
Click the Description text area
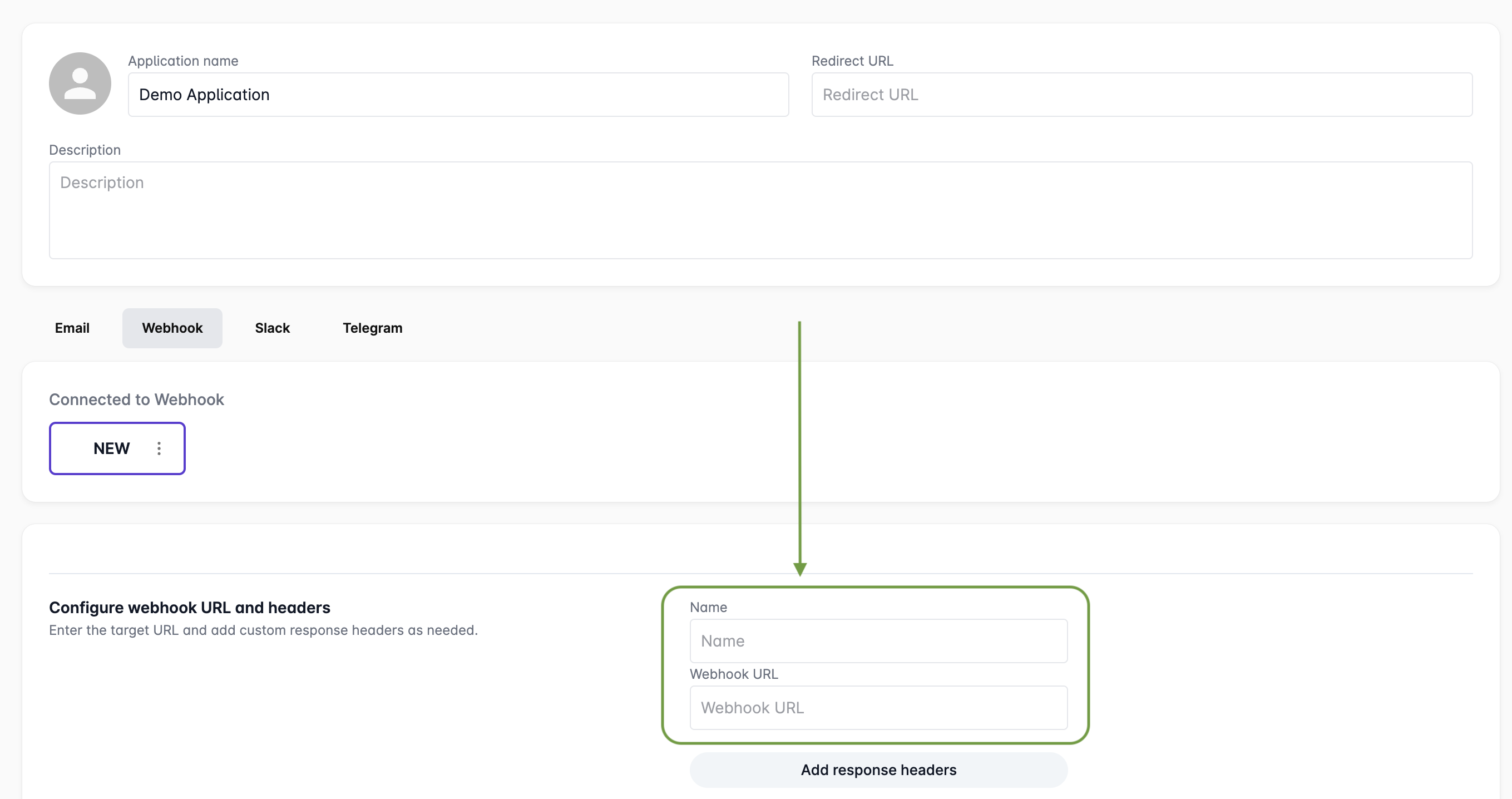tap(760, 210)
